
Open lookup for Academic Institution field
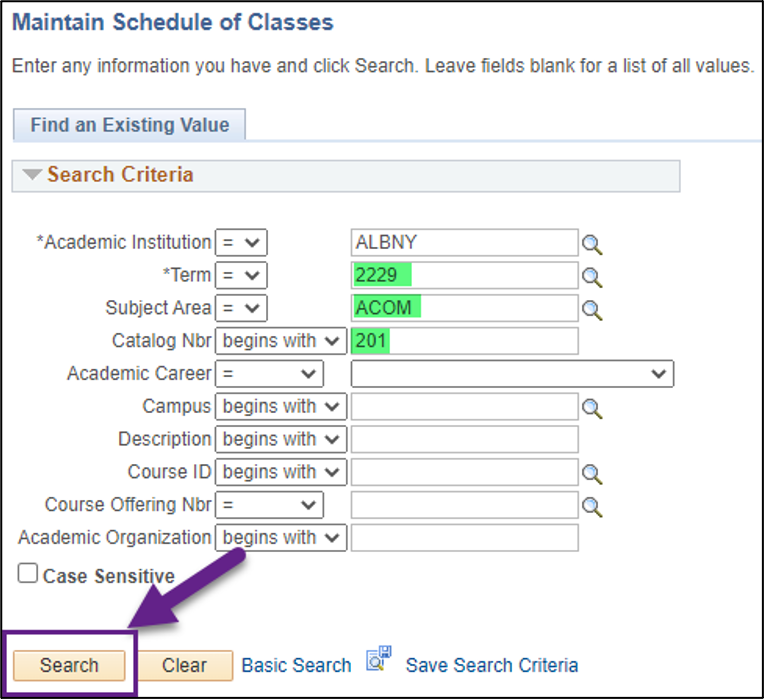(x=592, y=244)
